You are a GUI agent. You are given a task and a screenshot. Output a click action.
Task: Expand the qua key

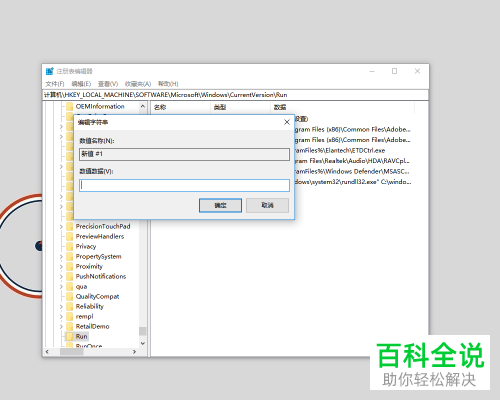pyautogui.click(x=61, y=287)
